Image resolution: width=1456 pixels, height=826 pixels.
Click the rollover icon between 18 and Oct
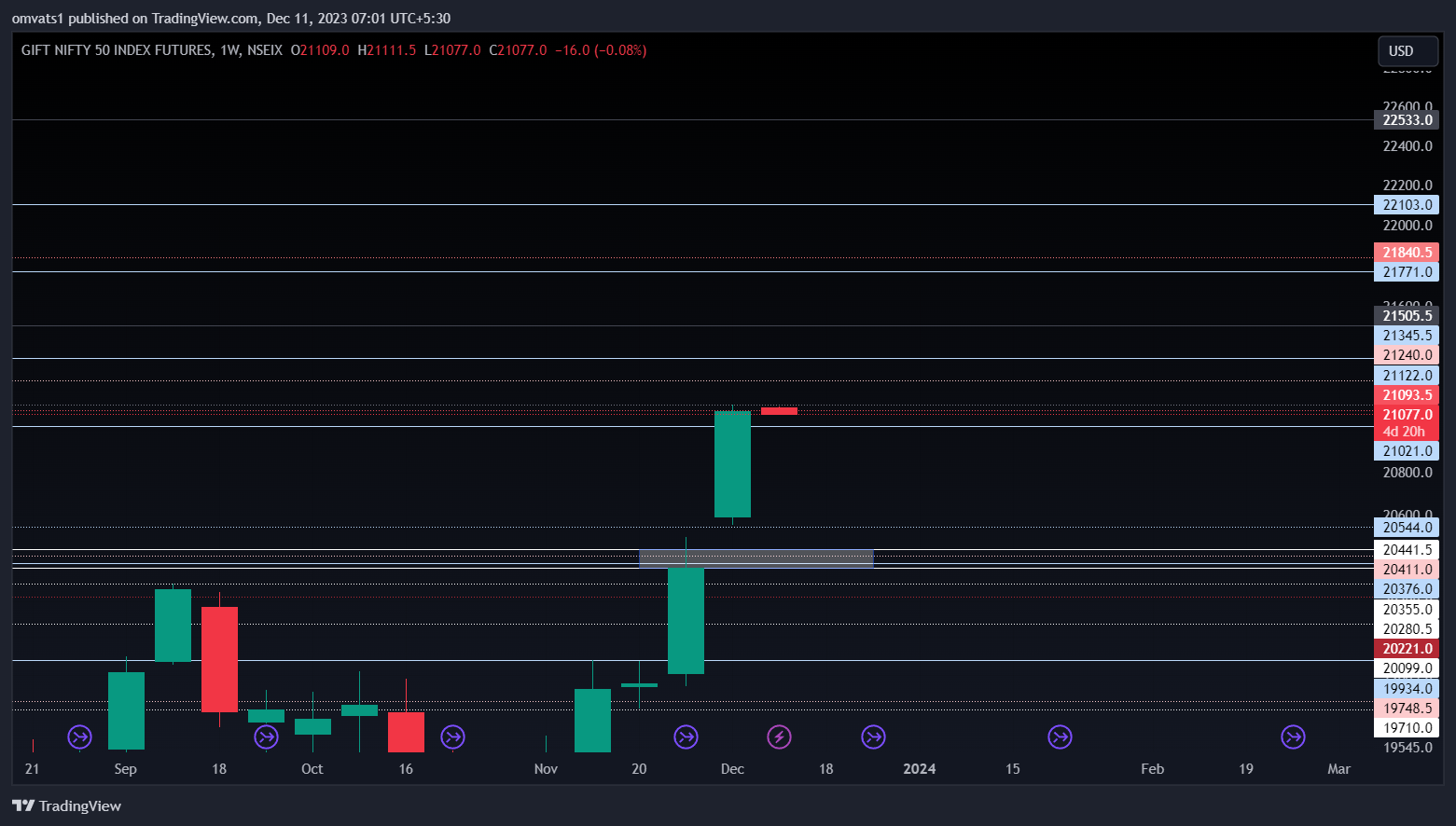pos(267,737)
